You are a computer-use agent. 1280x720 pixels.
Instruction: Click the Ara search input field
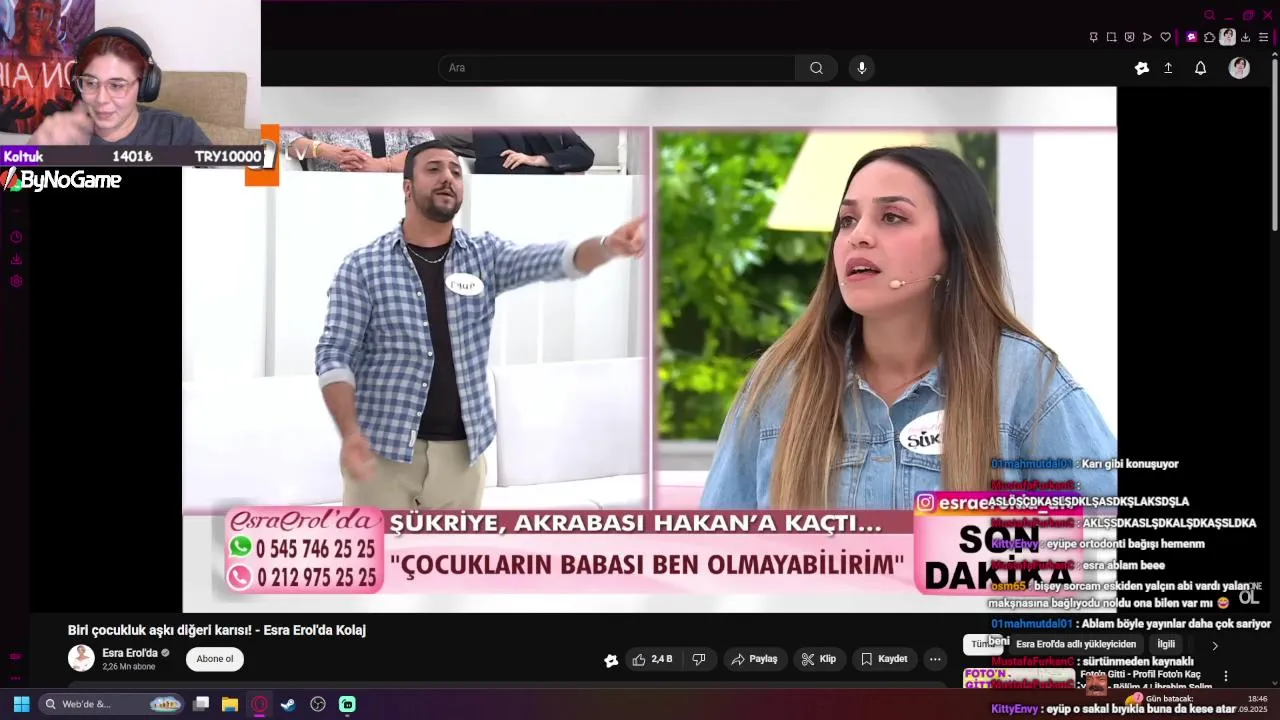coord(617,68)
